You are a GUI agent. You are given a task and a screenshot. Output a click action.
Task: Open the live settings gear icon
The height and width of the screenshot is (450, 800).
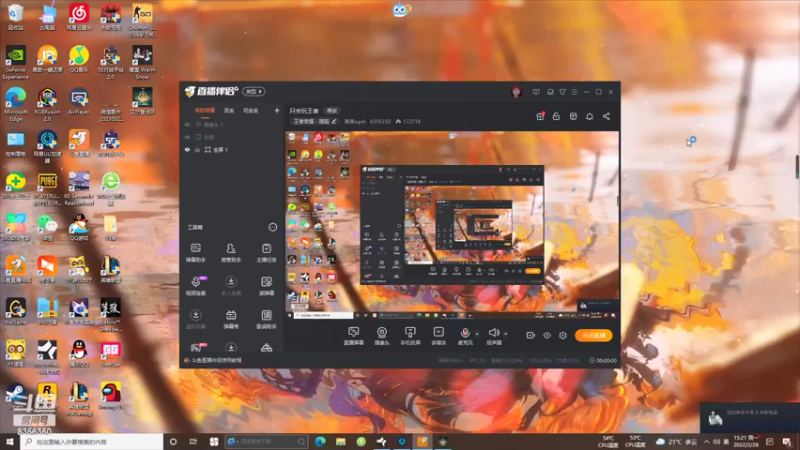563,336
